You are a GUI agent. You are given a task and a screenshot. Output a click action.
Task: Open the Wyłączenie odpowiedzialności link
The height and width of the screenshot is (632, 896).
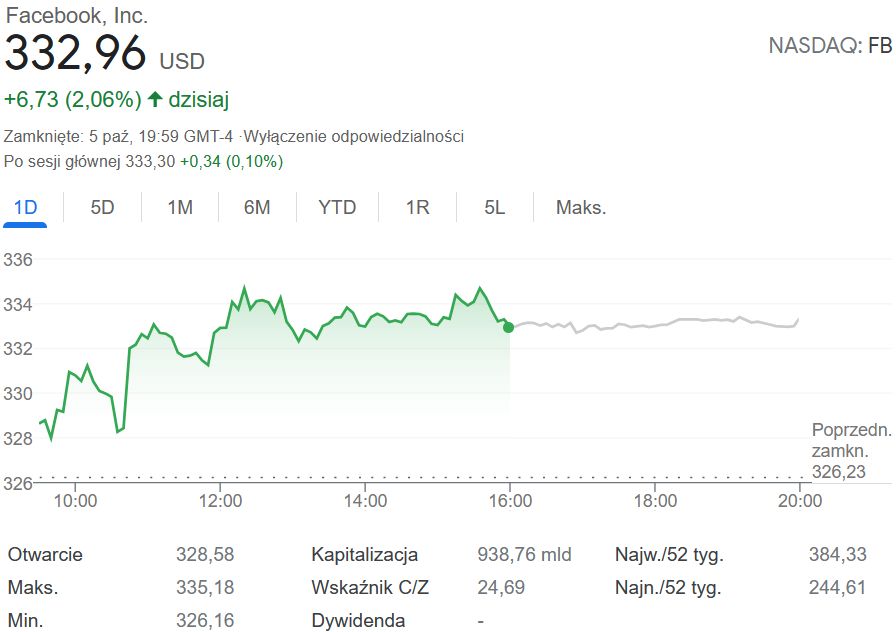click(x=355, y=136)
